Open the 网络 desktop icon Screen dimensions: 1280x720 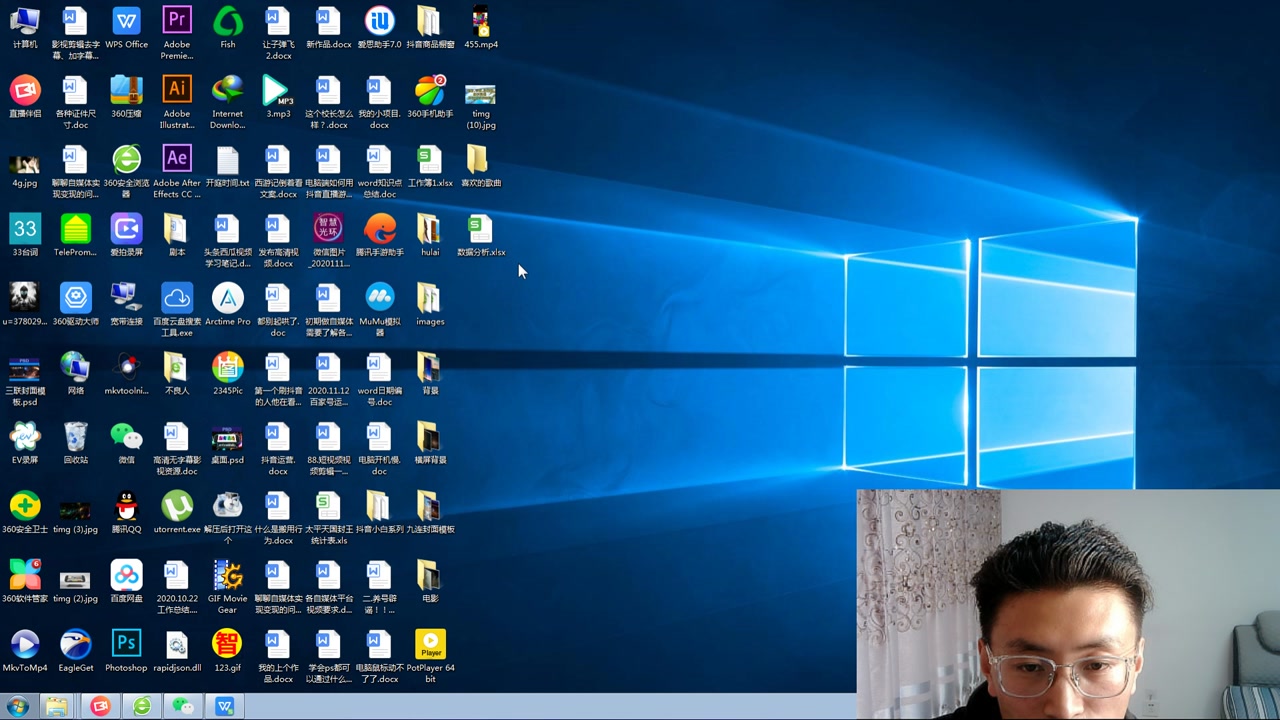pyautogui.click(x=76, y=373)
